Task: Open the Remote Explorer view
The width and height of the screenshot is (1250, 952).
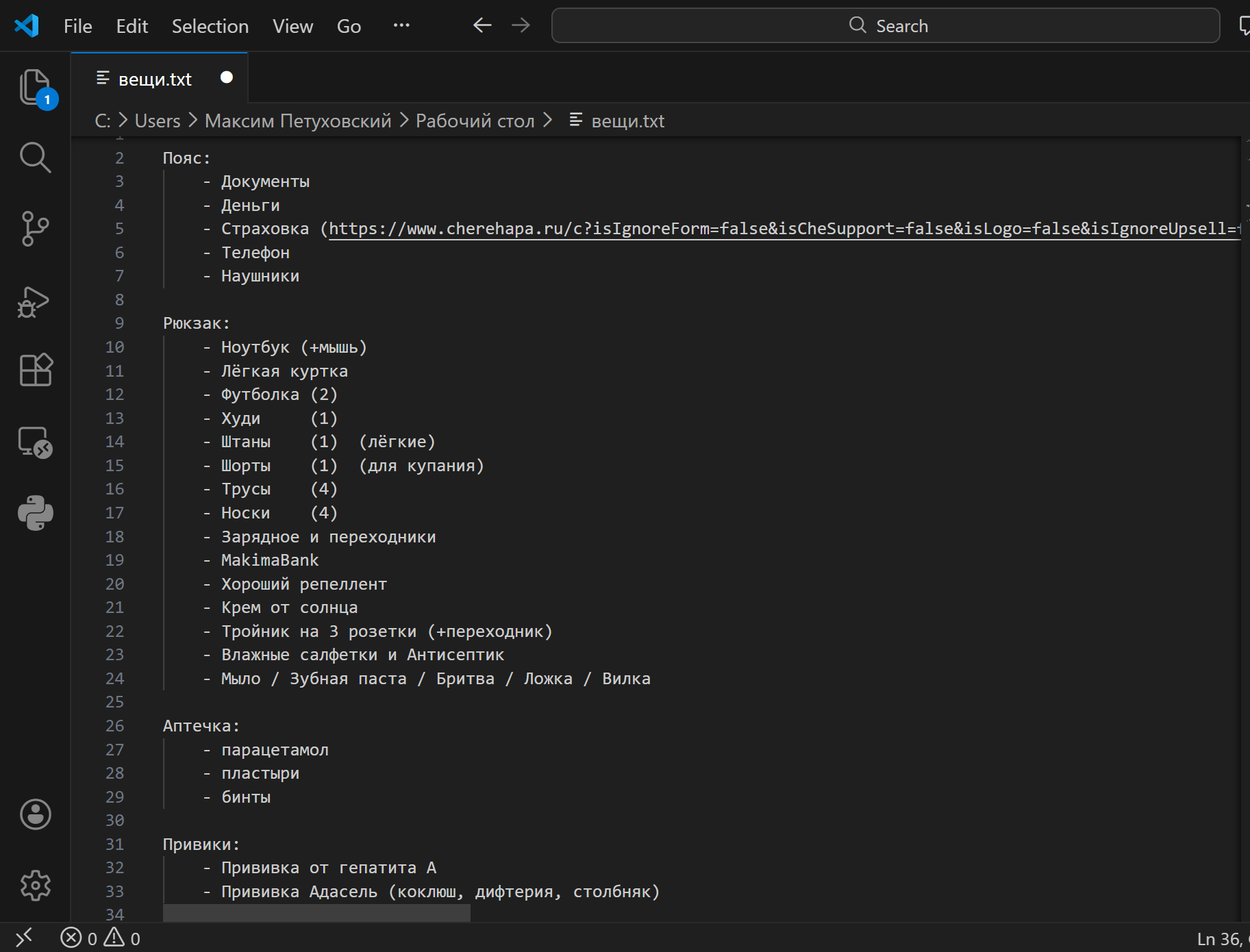Action: pyautogui.click(x=36, y=442)
